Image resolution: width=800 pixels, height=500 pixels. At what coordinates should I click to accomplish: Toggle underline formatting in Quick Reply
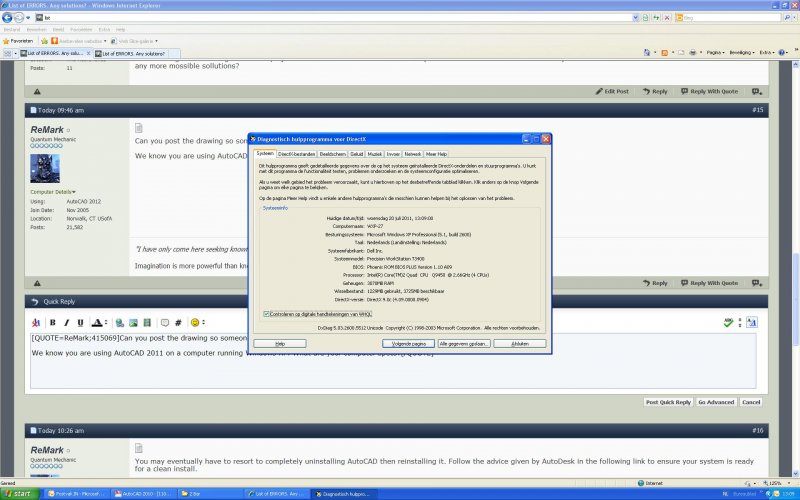(x=80, y=322)
